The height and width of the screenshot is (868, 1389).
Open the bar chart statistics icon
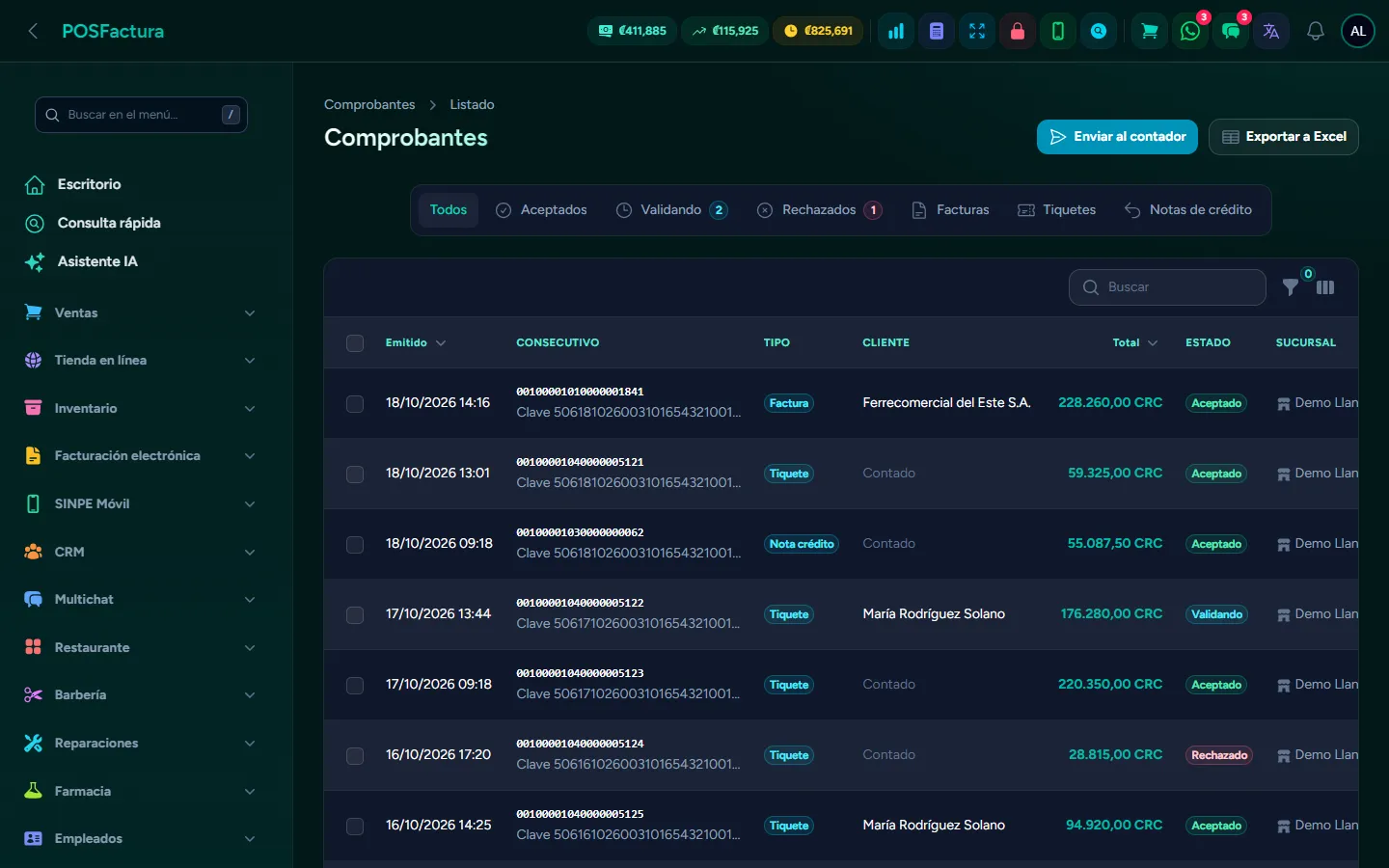(x=896, y=31)
